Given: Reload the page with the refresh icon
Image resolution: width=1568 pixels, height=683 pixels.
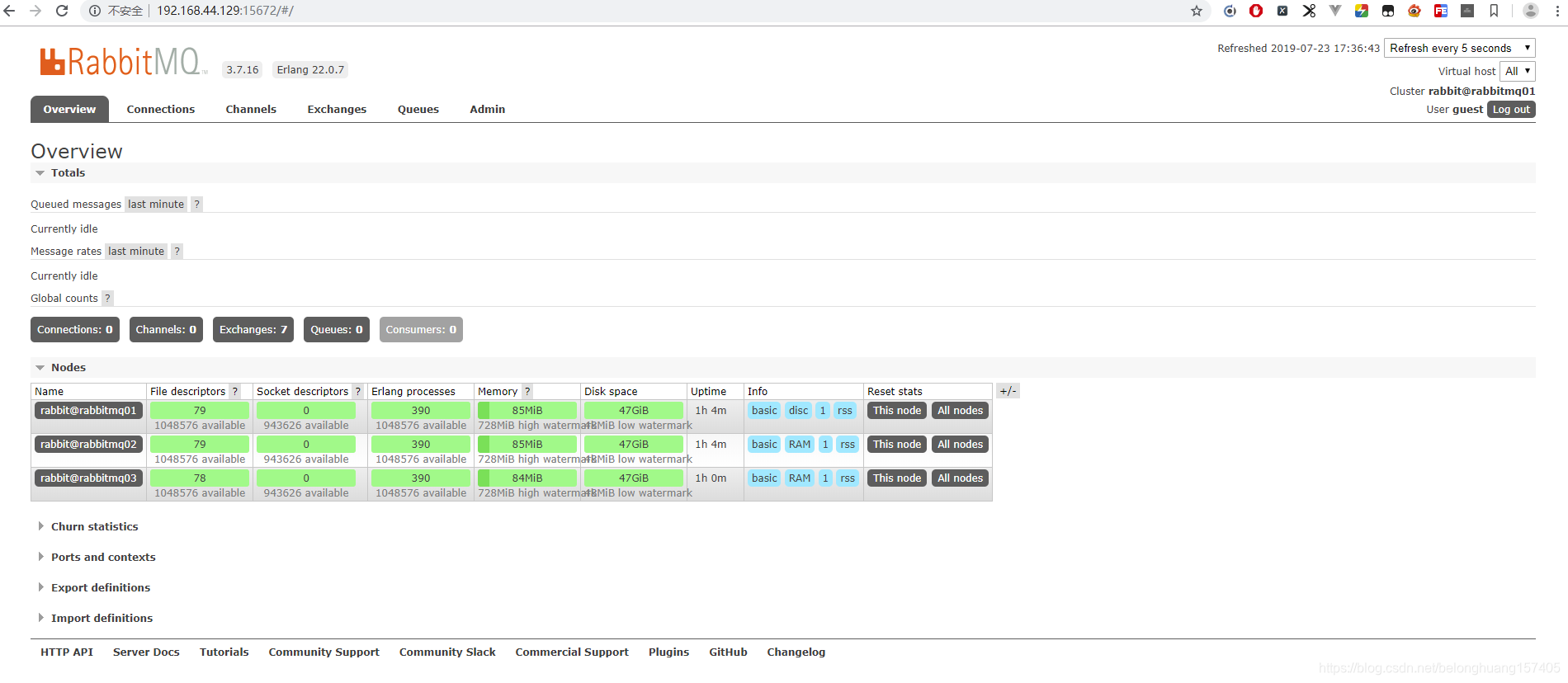Looking at the screenshot, I should [62, 11].
